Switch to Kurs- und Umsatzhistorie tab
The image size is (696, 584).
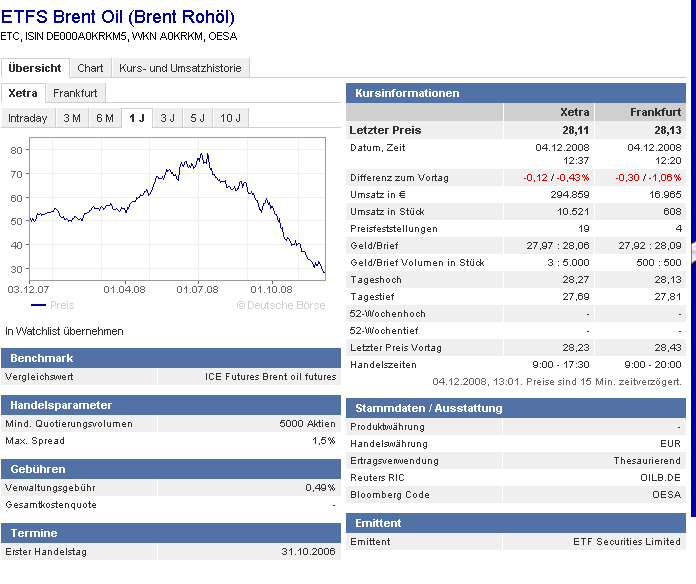(x=180, y=68)
